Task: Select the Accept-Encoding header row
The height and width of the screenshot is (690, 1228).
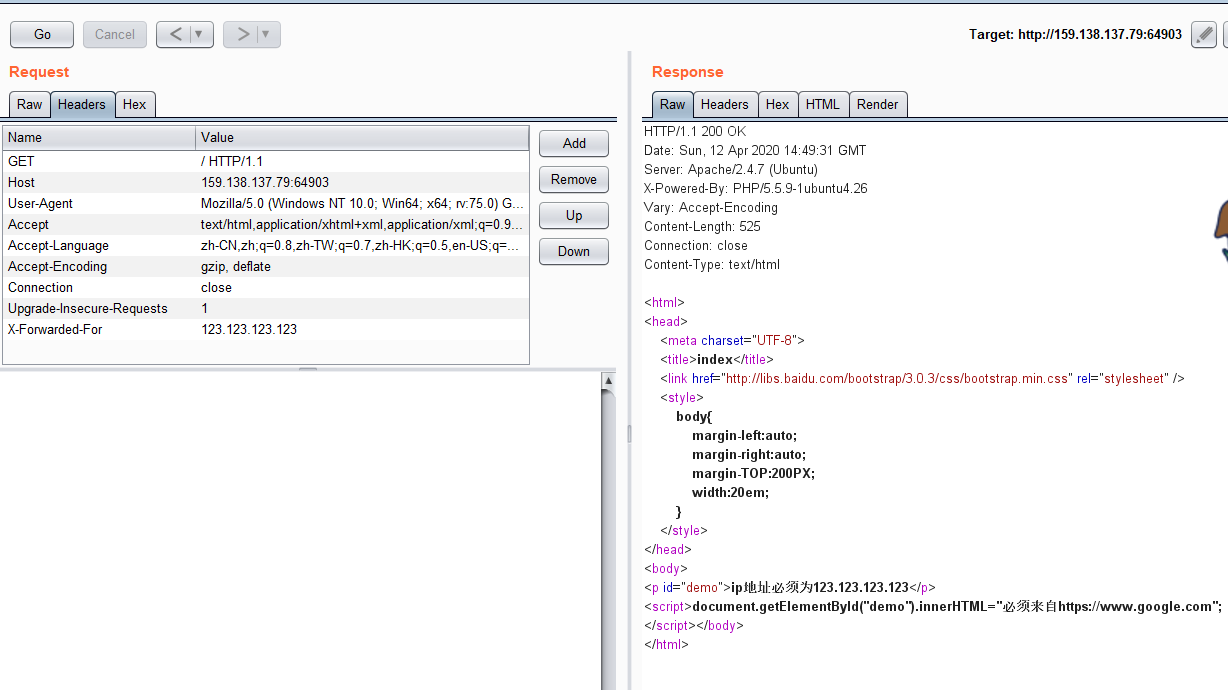Action: pos(266,266)
